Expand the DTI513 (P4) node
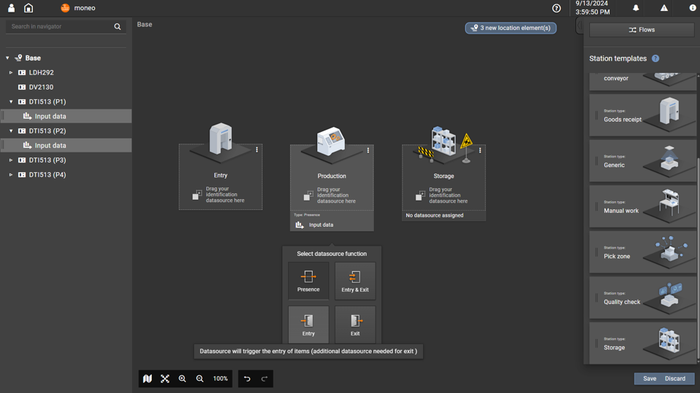 (x=11, y=175)
